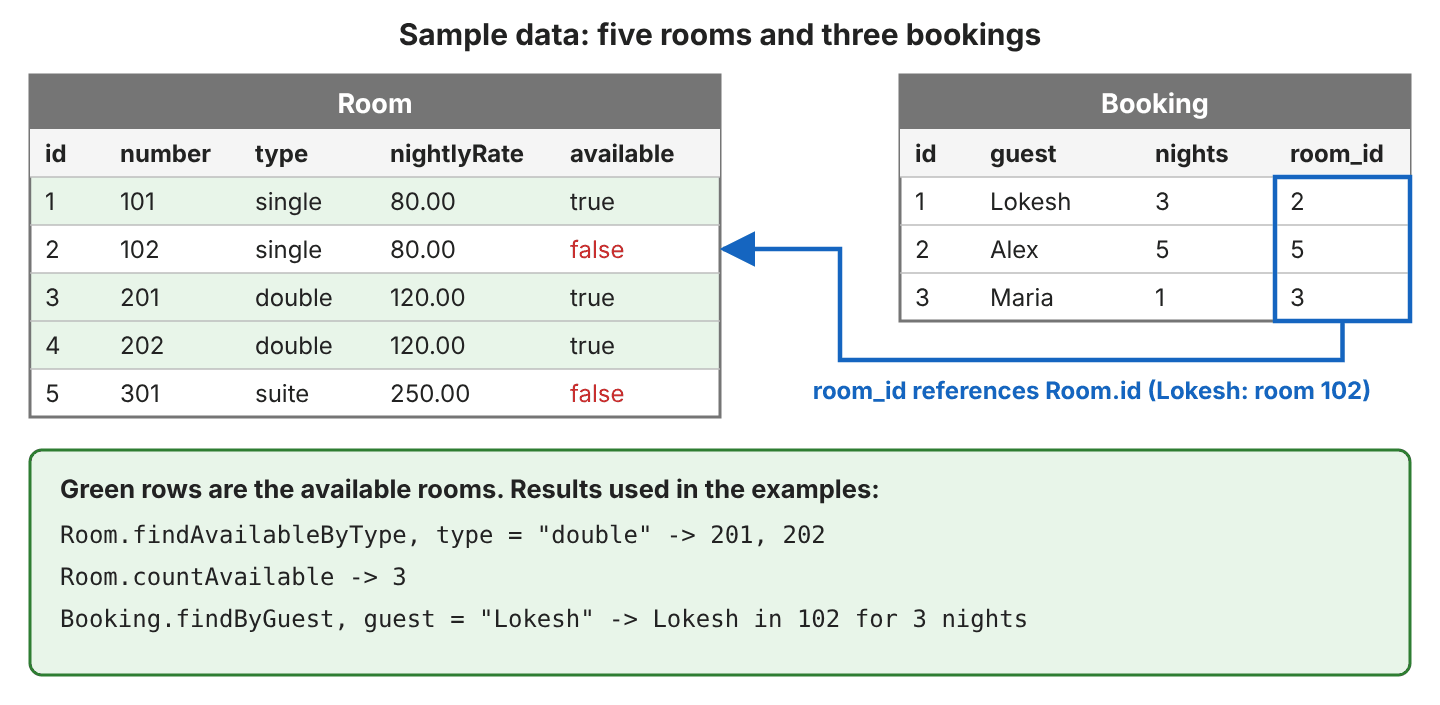Select the Maria guest cell
The width and height of the screenshot is (1440, 705).
tap(1021, 298)
